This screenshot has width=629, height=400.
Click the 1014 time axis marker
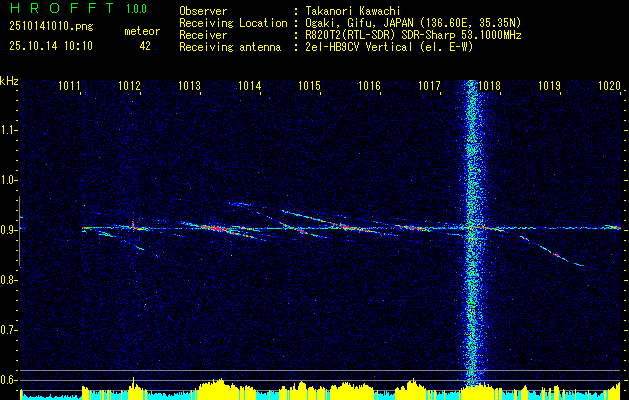pyautogui.click(x=250, y=85)
